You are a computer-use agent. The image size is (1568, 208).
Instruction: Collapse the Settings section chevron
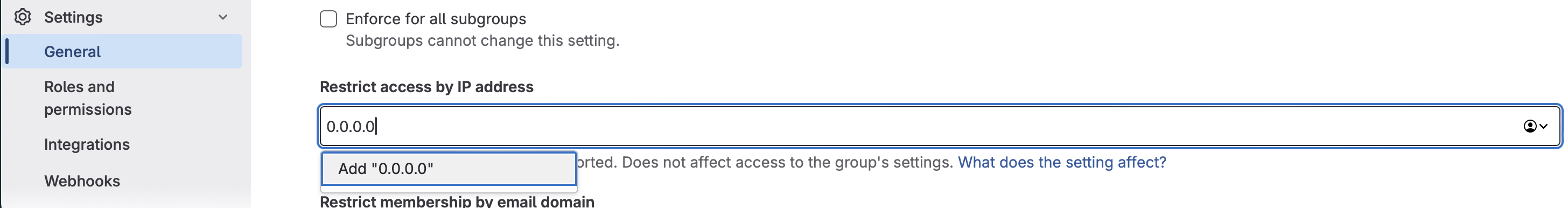(x=223, y=17)
